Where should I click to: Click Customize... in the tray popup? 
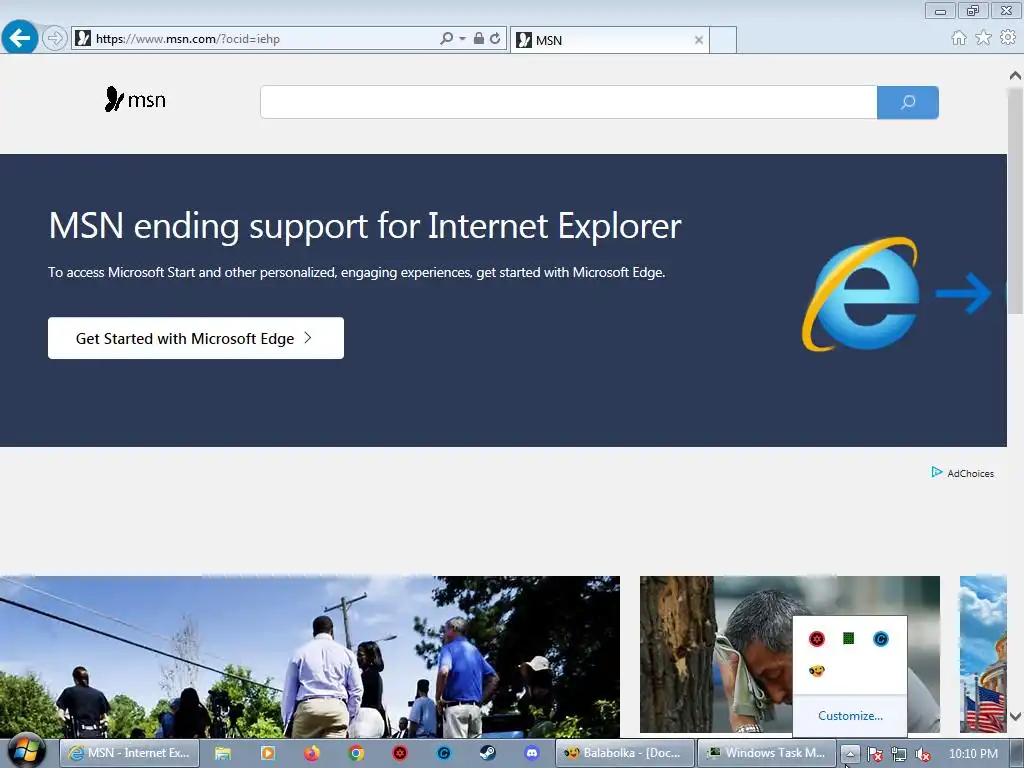point(850,716)
